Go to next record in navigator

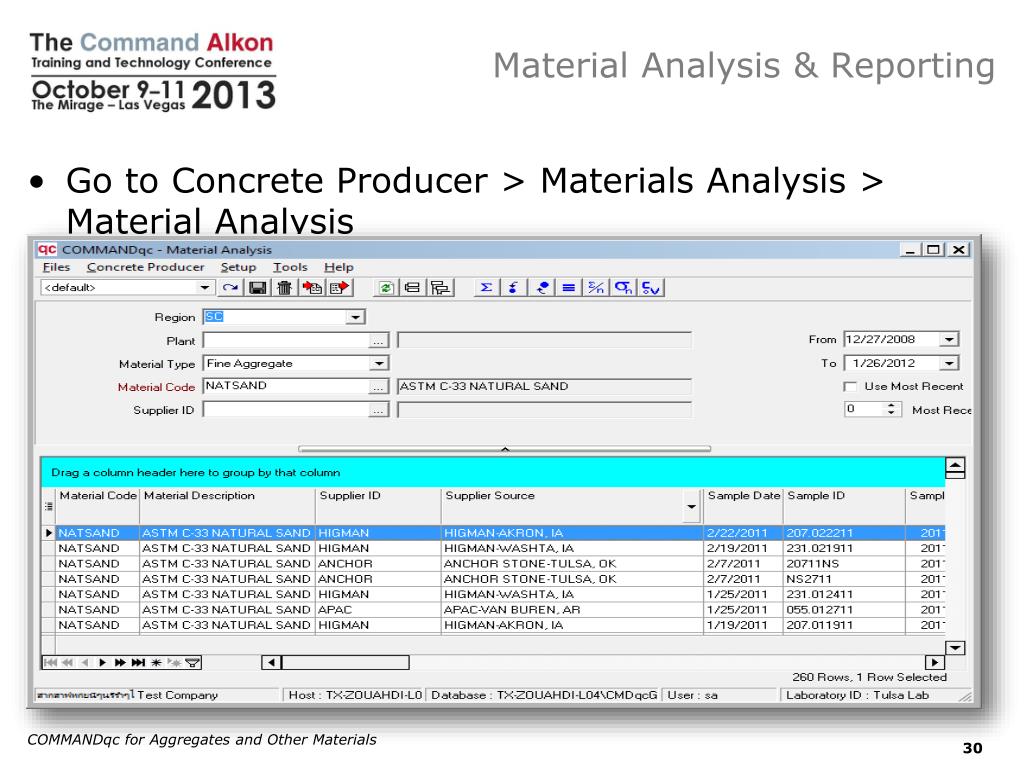coord(103,663)
